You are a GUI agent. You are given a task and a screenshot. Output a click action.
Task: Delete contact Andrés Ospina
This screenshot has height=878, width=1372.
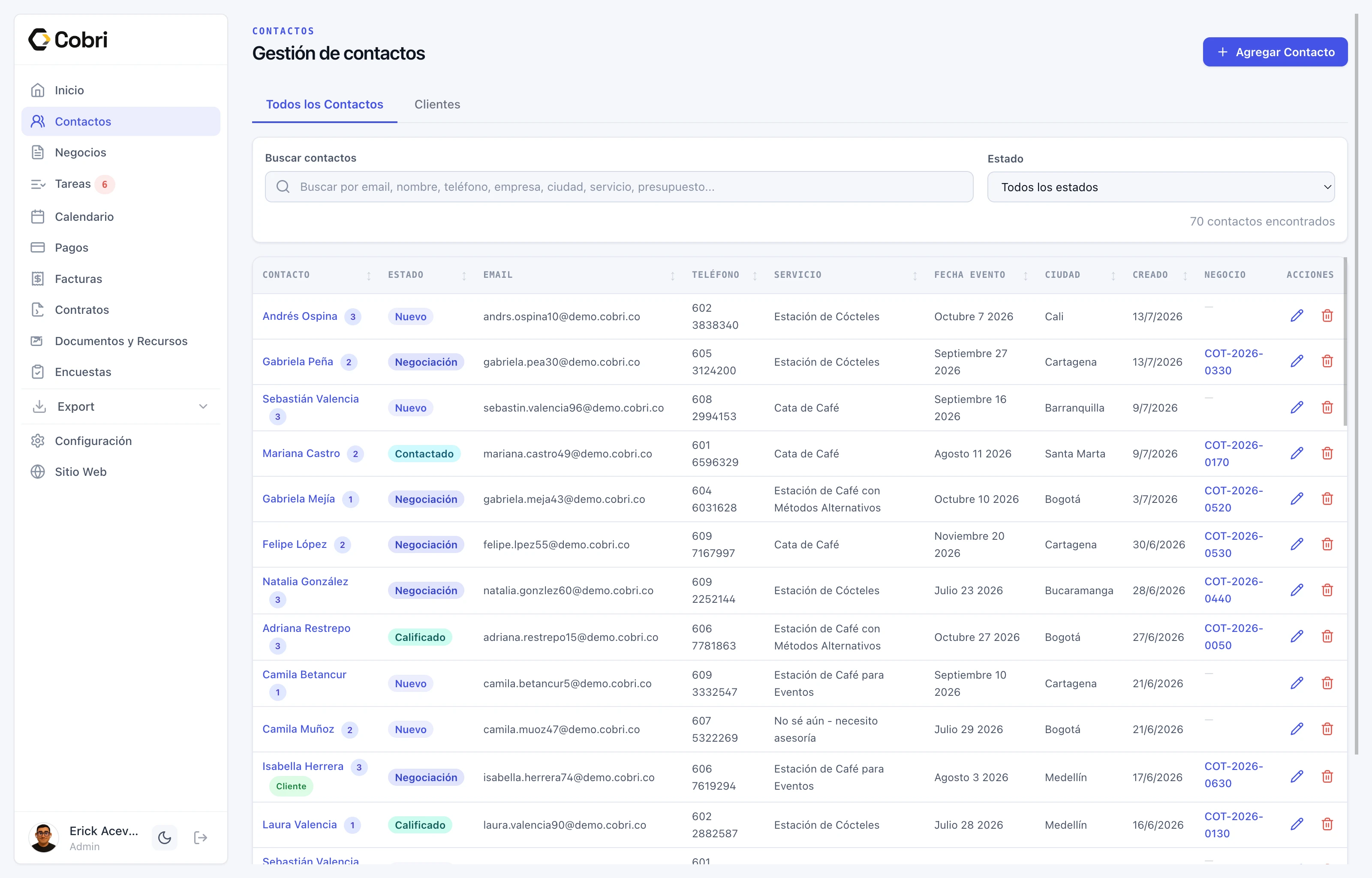(1327, 316)
